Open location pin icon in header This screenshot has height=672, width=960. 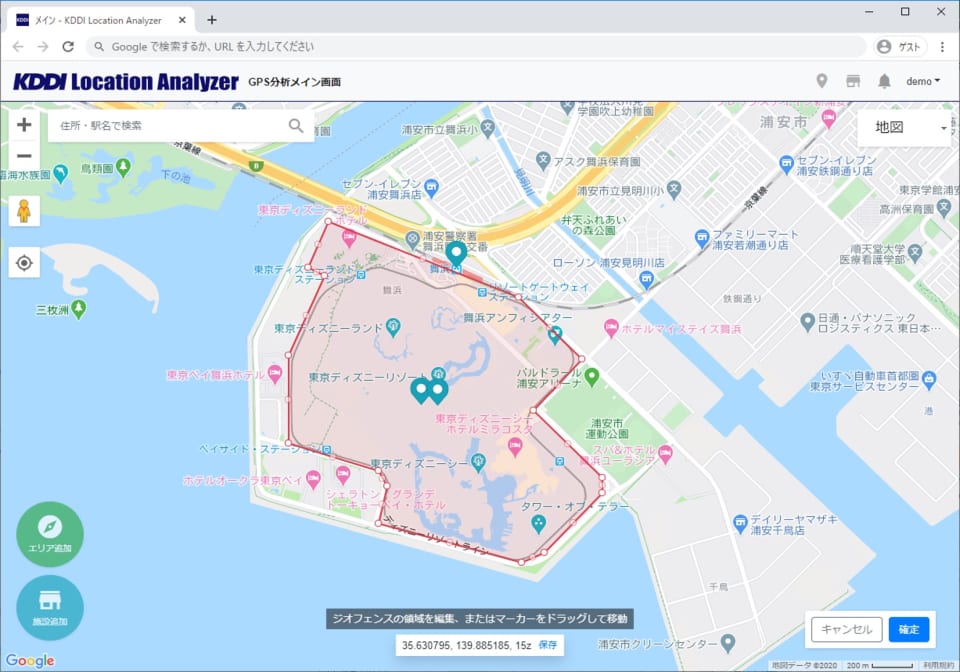[x=822, y=81]
